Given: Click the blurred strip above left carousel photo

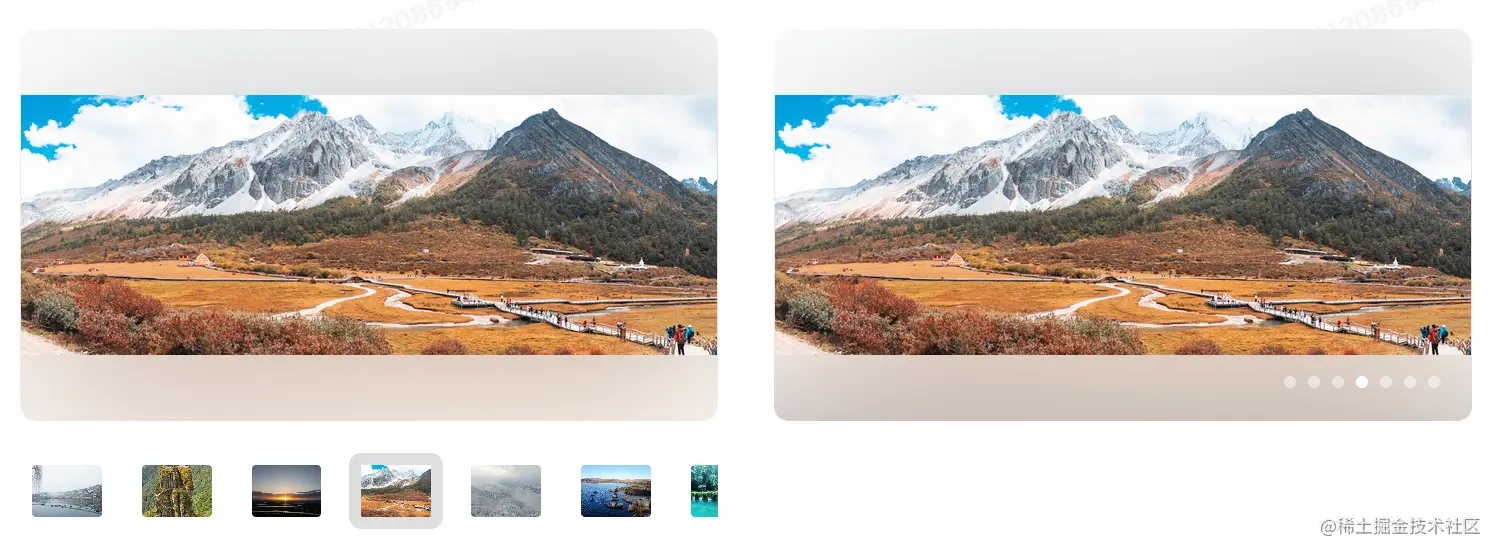Looking at the screenshot, I should (369, 62).
